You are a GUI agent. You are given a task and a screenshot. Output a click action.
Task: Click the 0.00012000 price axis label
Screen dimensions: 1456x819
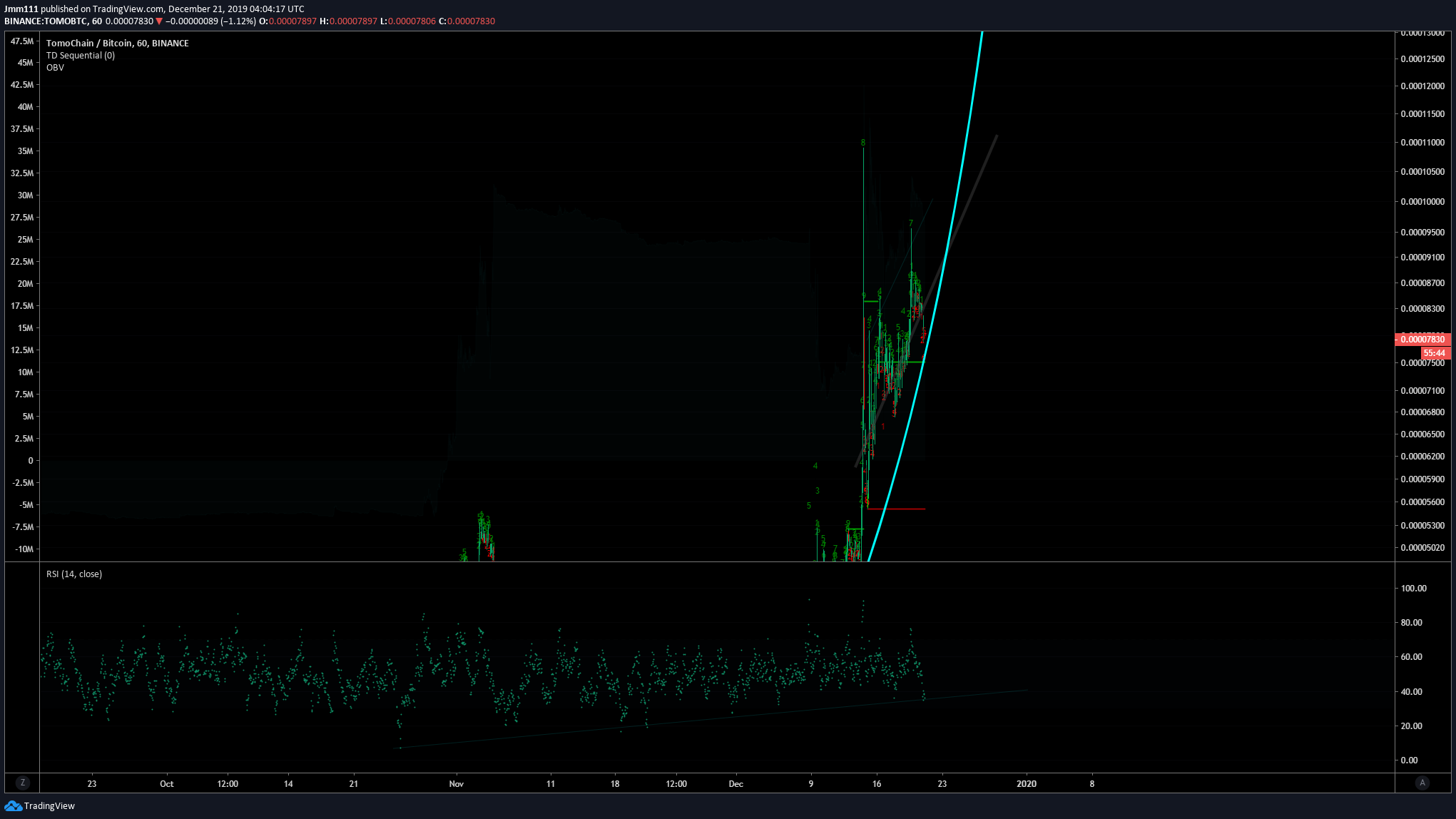pyautogui.click(x=1422, y=86)
